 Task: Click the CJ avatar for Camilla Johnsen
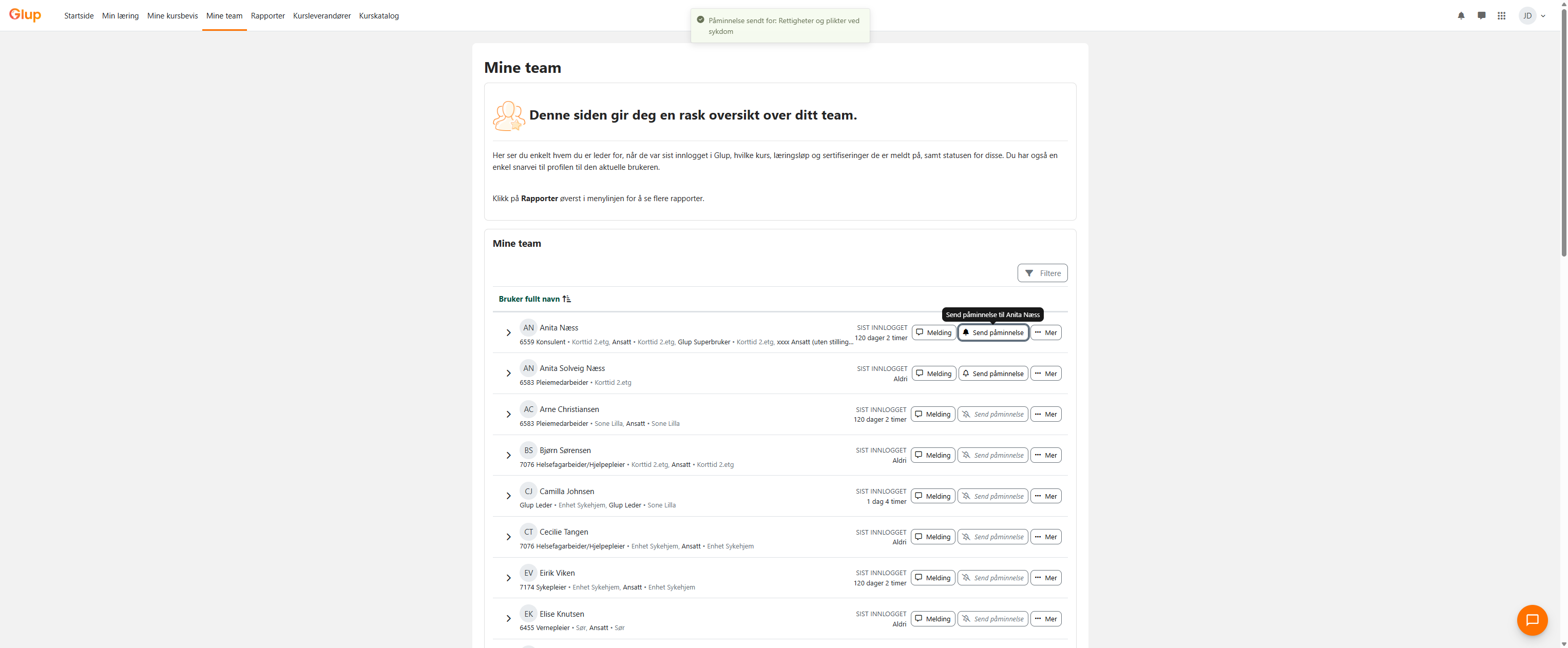tap(528, 491)
